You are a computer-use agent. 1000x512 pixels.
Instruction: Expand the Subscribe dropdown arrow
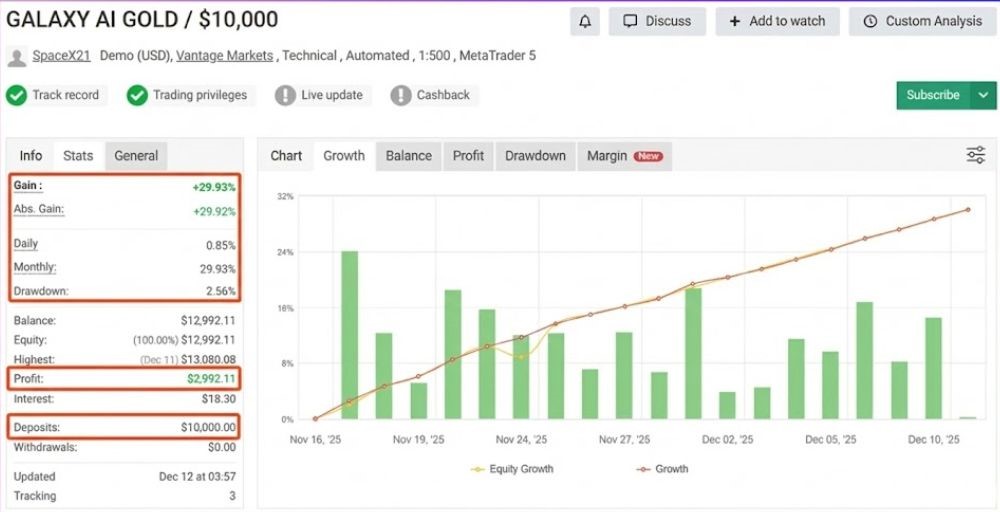983,96
